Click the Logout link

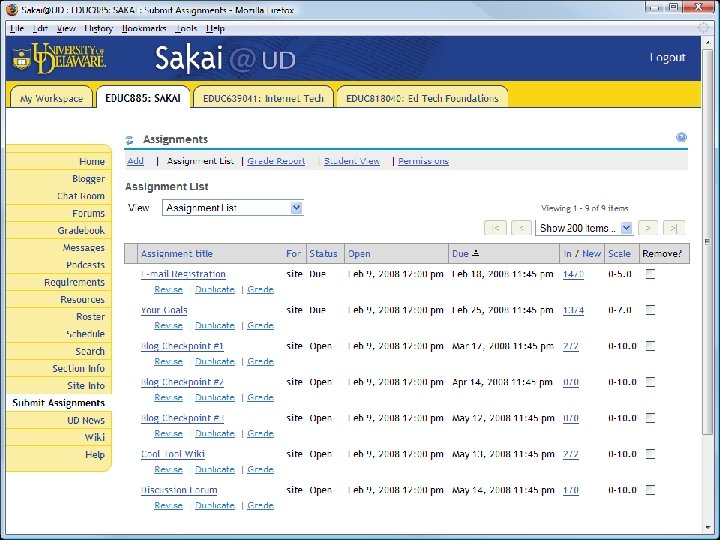point(667,57)
